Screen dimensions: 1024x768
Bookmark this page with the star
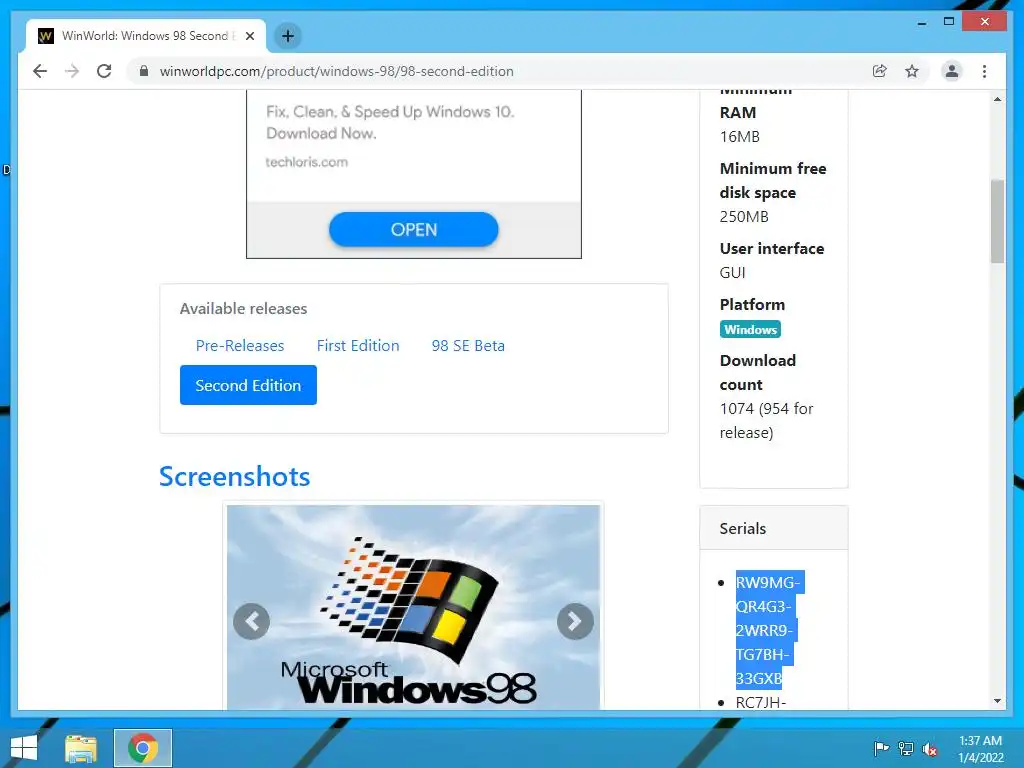click(x=912, y=71)
